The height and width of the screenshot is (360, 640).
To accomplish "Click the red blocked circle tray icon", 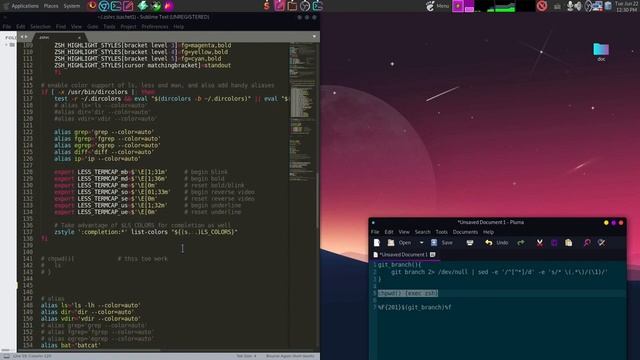I will (x=542, y=6).
